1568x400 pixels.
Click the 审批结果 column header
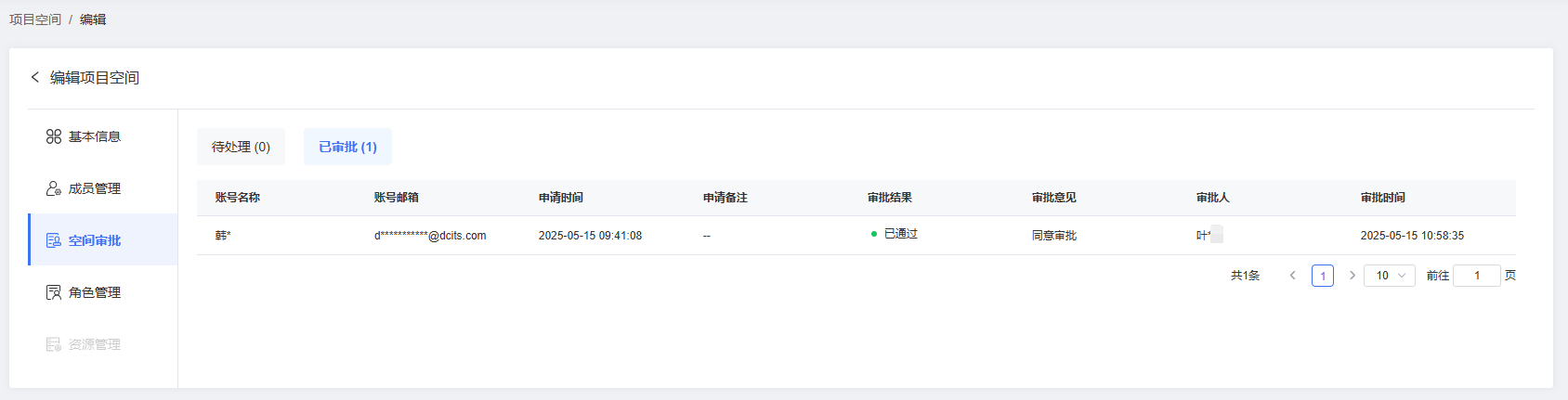pyautogui.click(x=890, y=198)
